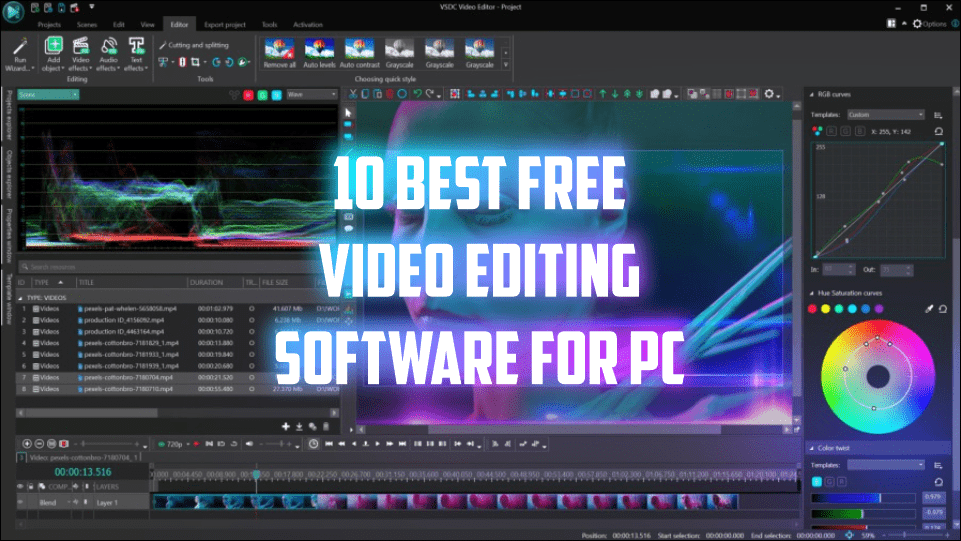Viewport: 961px width, 541px height.
Task: Reset the RGB curves with the reset icon
Action: point(938,131)
